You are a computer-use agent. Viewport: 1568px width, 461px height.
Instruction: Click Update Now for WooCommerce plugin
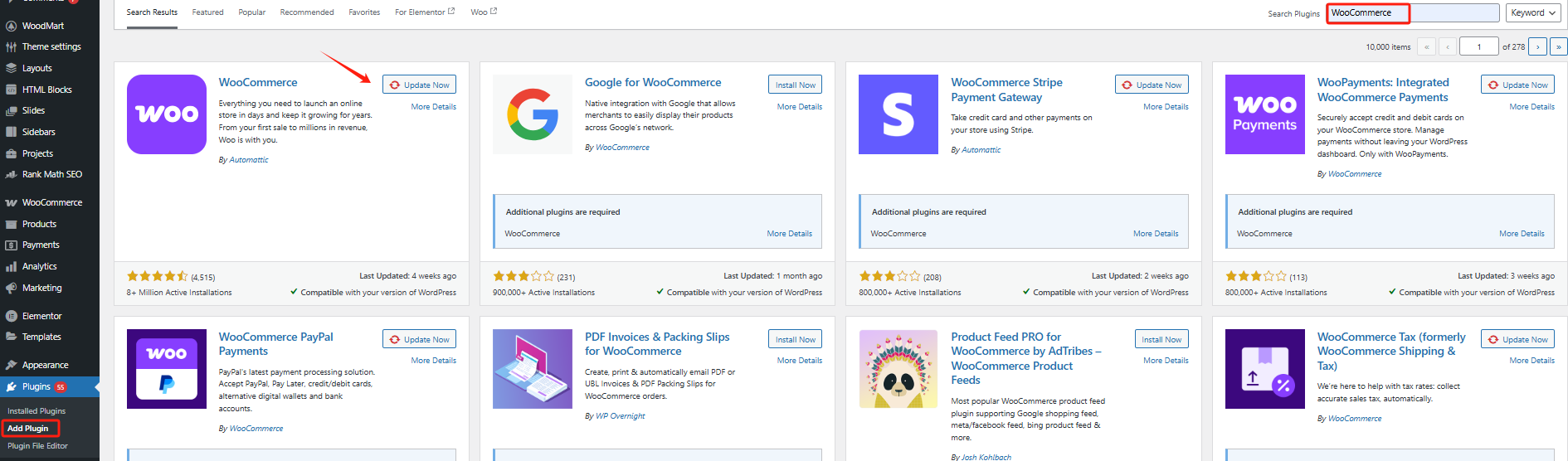point(419,85)
